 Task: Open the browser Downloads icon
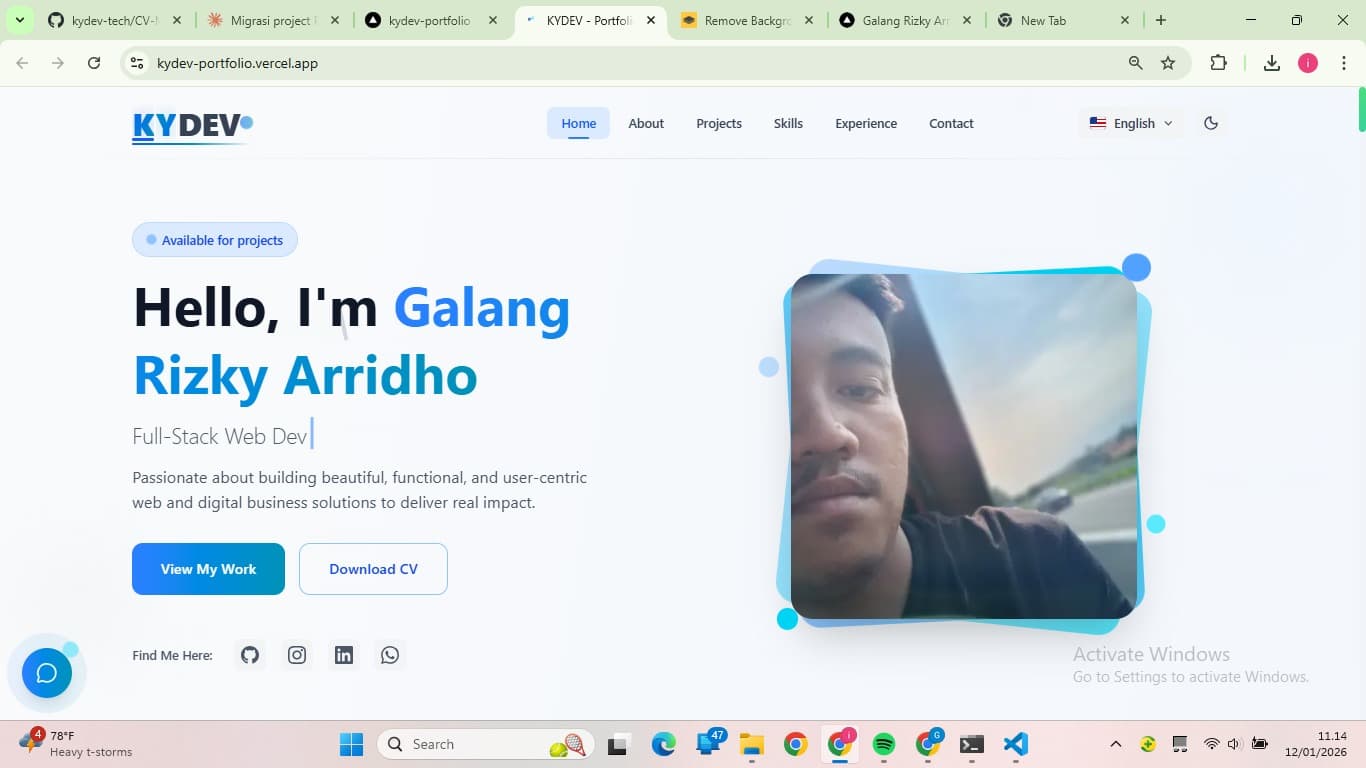tap(1271, 62)
